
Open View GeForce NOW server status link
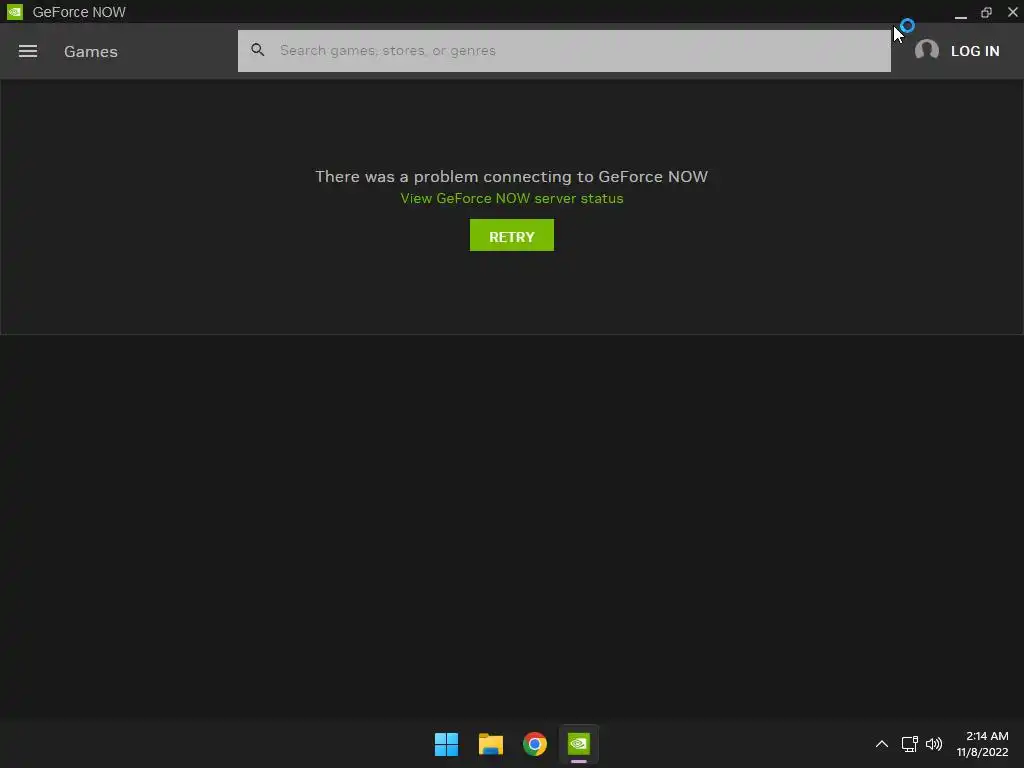tap(512, 199)
